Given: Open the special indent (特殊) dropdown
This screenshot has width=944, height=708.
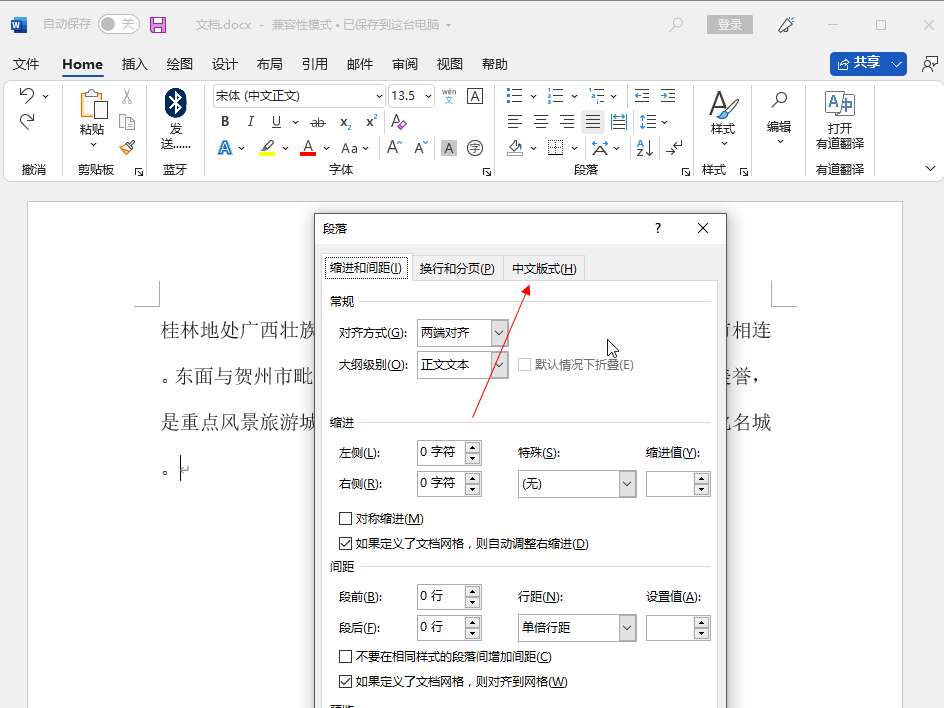Looking at the screenshot, I should 627,484.
